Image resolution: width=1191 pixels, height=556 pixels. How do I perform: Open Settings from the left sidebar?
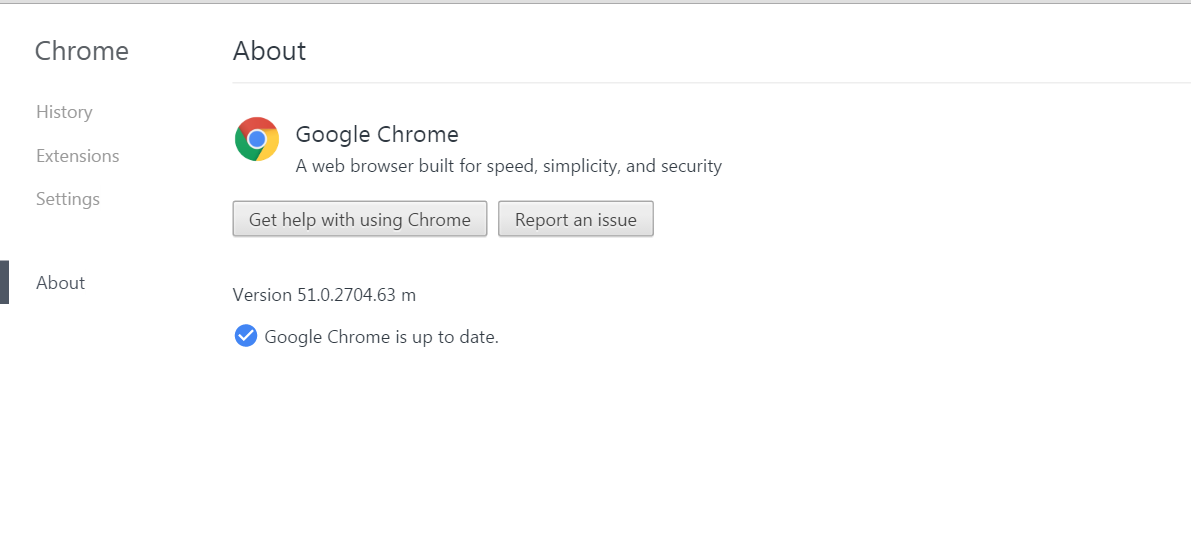tap(68, 199)
